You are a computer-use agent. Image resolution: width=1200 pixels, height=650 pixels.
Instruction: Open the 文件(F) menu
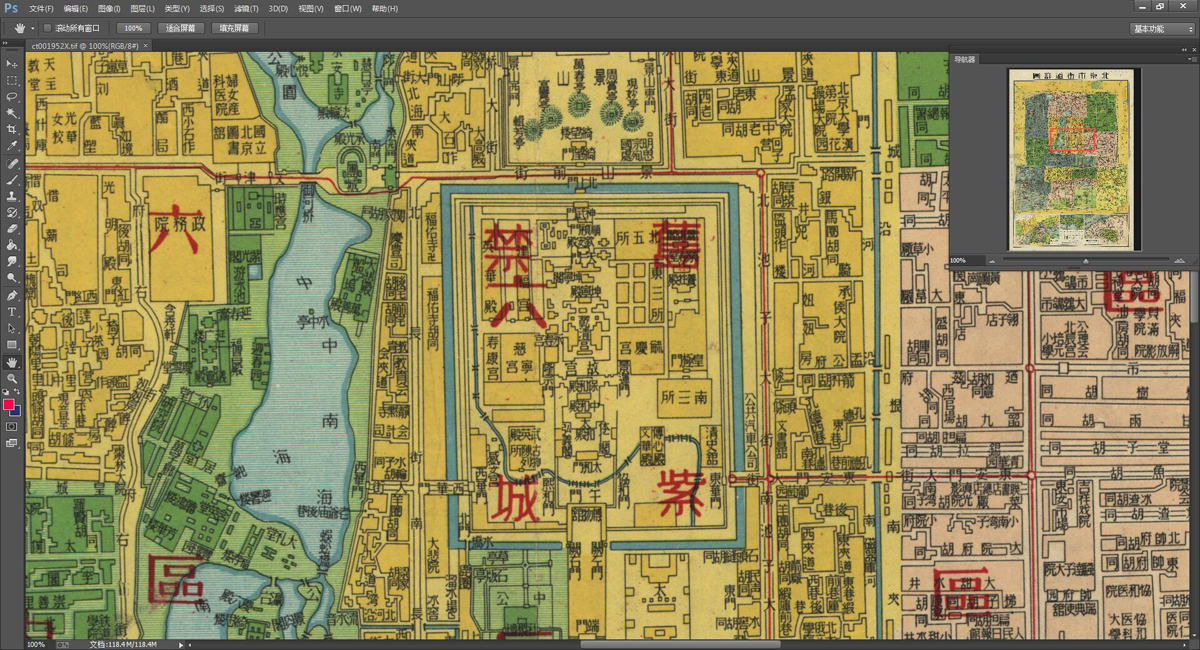pos(41,8)
